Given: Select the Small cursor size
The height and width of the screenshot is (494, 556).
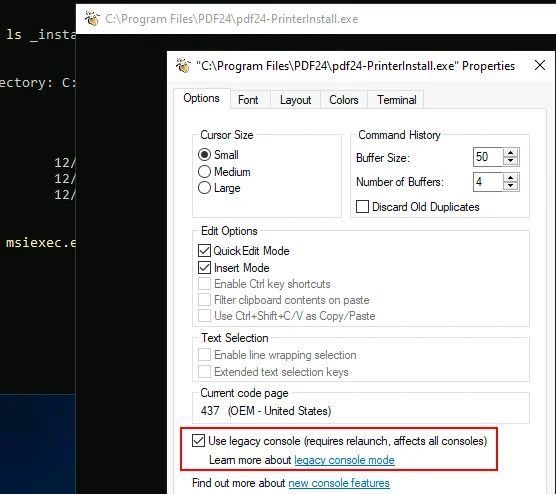Looking at the screenshot, I should [204, 155].
